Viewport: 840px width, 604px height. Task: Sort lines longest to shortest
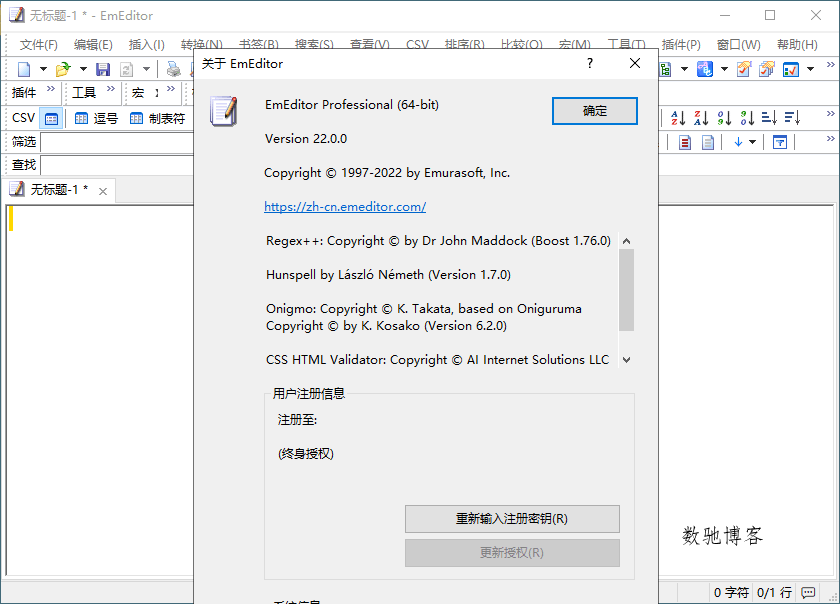(x=792, y=117)
